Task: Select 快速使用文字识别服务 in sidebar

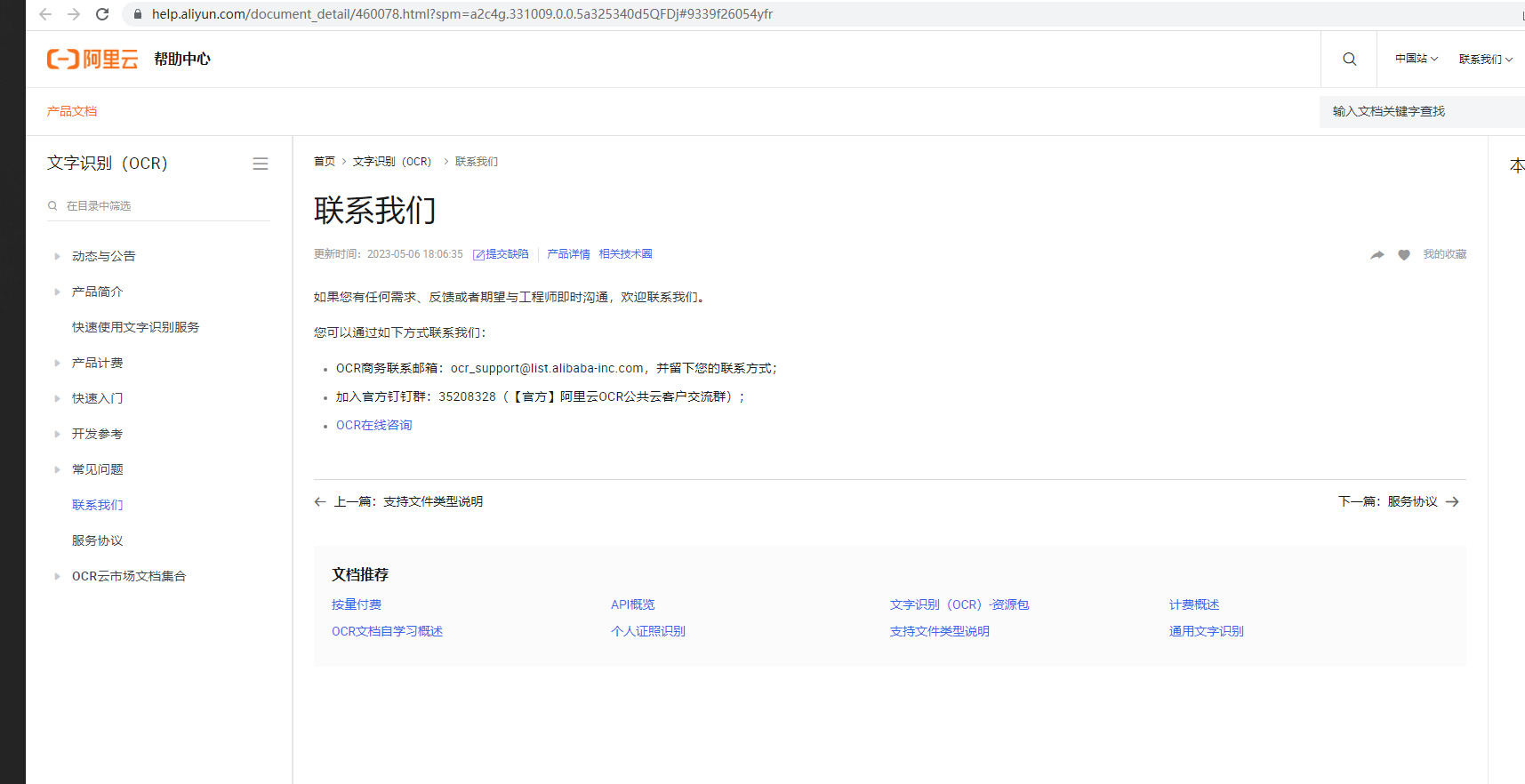Action: pyautogui.click(x=136, y=327)
